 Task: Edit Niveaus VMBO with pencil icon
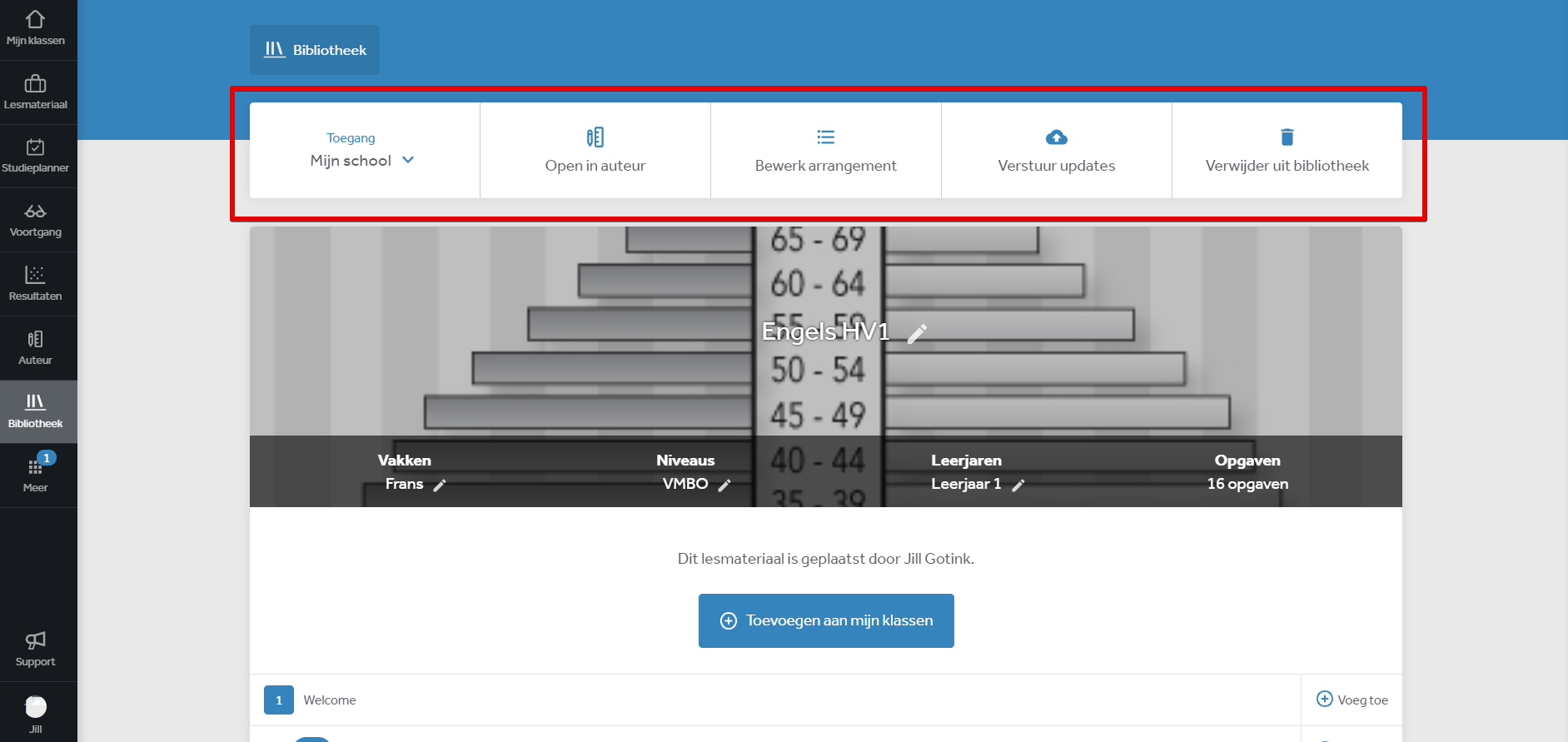coord(724,485)
